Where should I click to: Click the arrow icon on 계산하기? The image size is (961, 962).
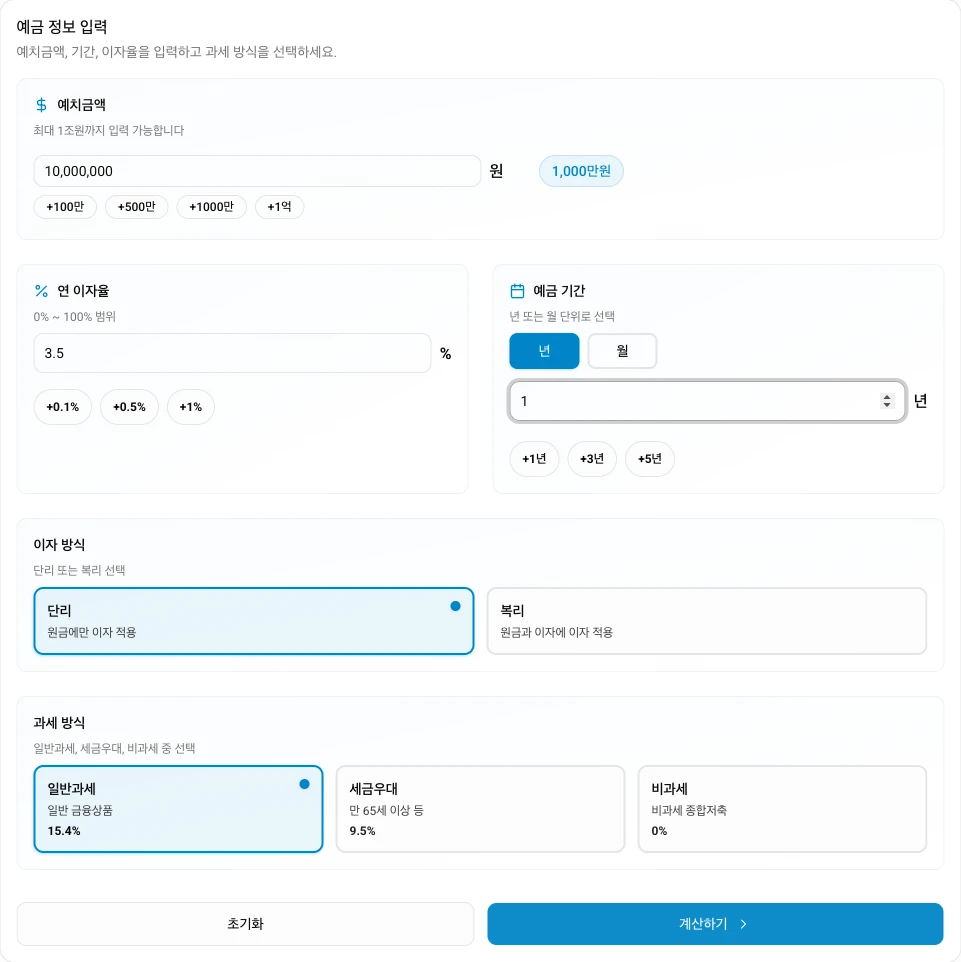(x=743, y=924)
